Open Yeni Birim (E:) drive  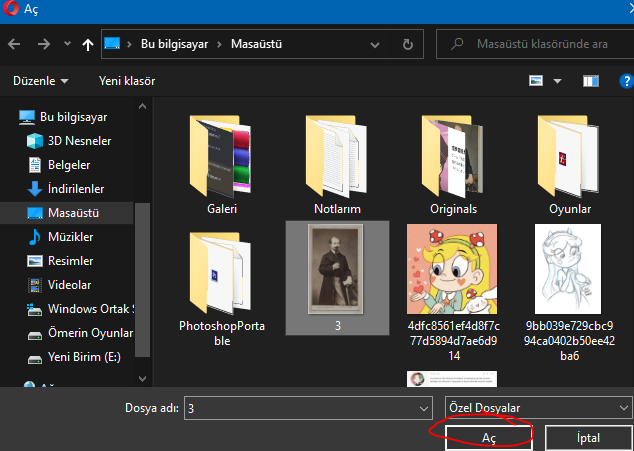(x=74, y=357)
